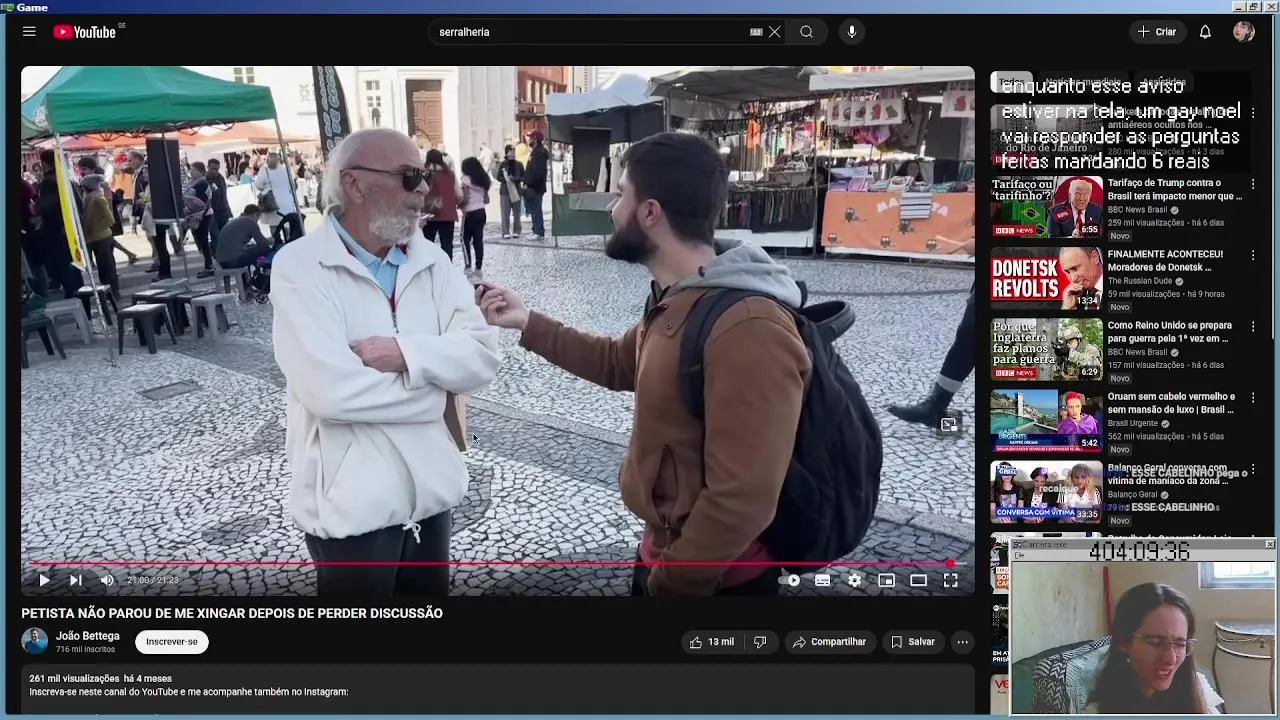Viewport: 1280px width, 720px height.
Task: Open The Russian Dude channel link
Action: point(1140,281)
